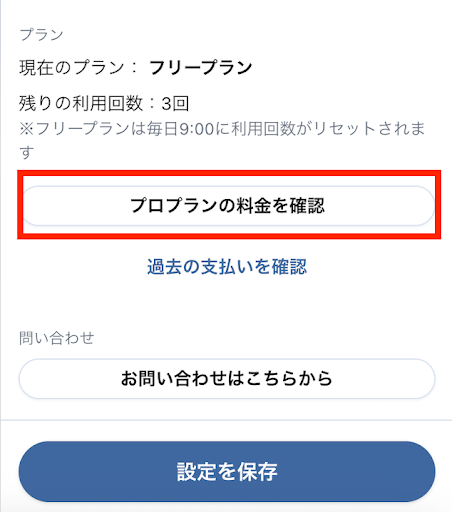The width and height of the screenshot is (452, 512).
Task: Click the 毎日9:00 text in the gray note
Action: (x=180, y=129)
